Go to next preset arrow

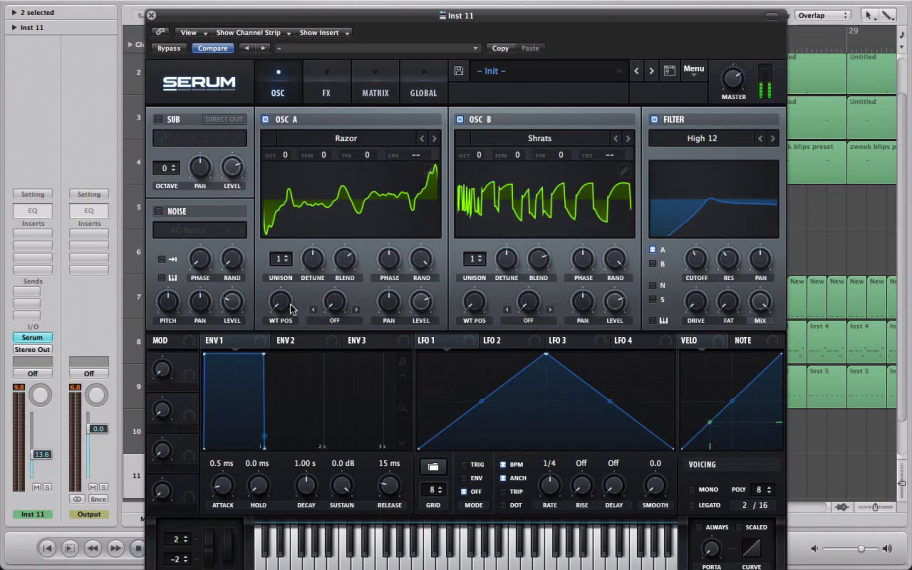coord(651,71)
